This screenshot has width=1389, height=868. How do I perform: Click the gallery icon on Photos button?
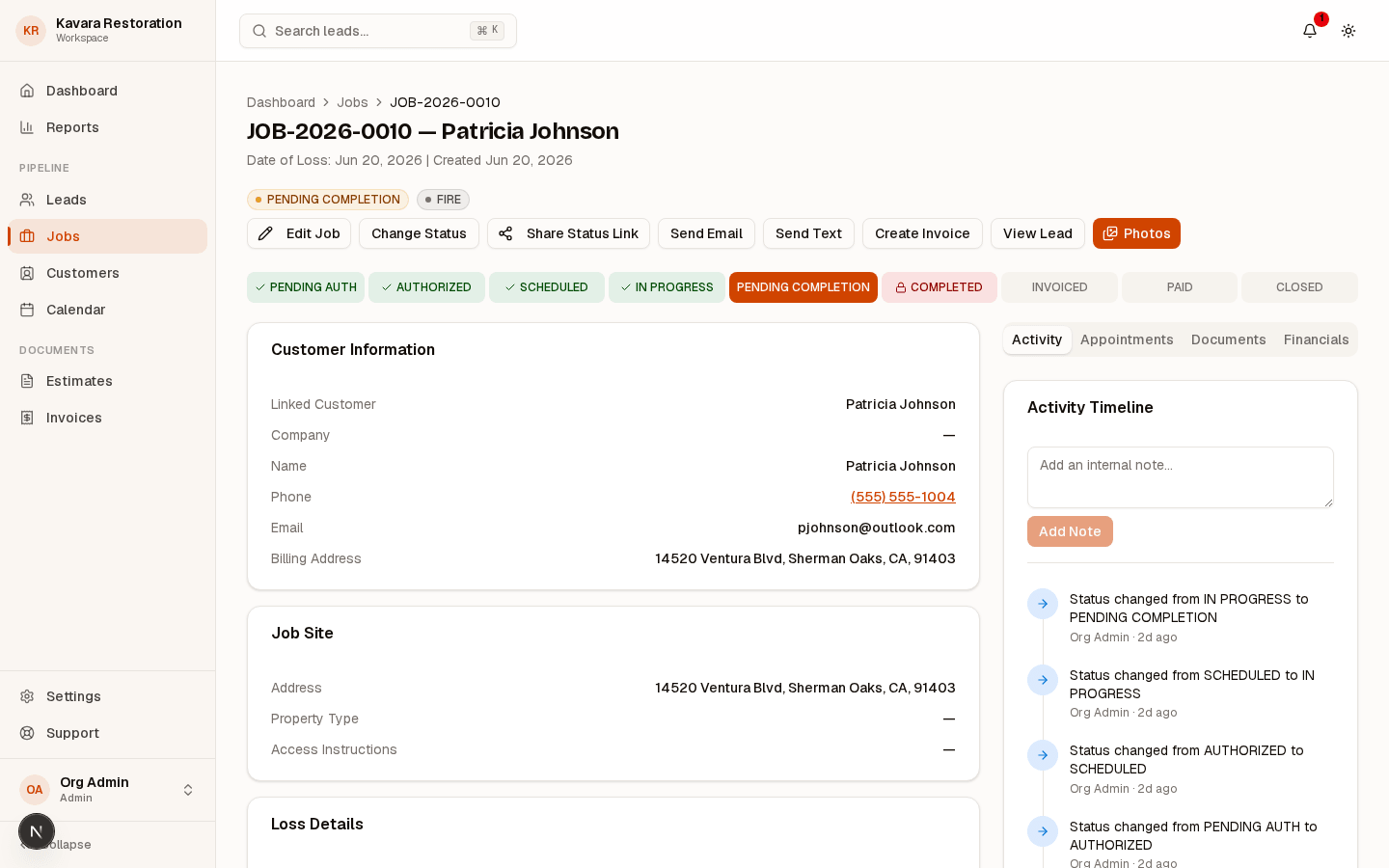[x=1110, y=233]
